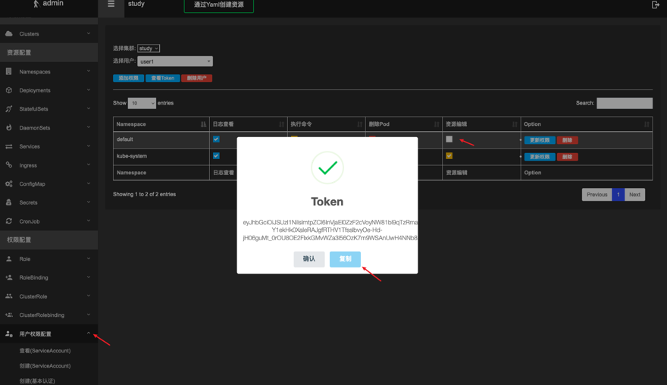The width and height of the screenshot is (667, 385).
Task: Open the 选择用户 user1 dropdown
Action: pyautogui.click(x=175, y=61)
